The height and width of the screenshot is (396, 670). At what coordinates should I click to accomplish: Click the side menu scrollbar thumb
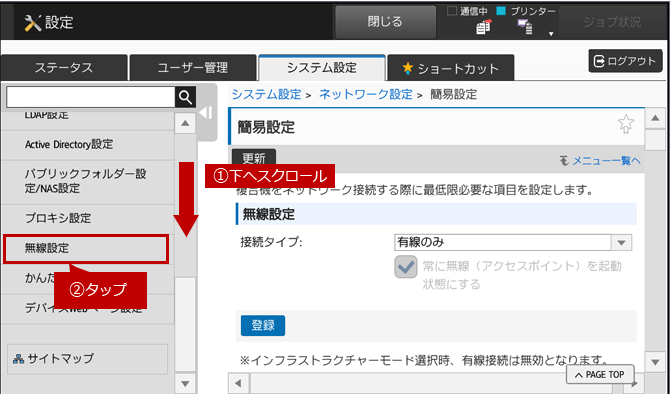coord(185,324)
